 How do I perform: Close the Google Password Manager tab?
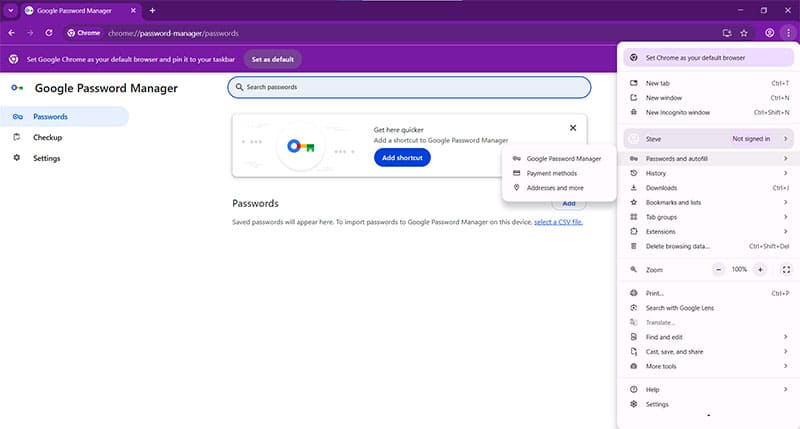(x=133, y=10)
